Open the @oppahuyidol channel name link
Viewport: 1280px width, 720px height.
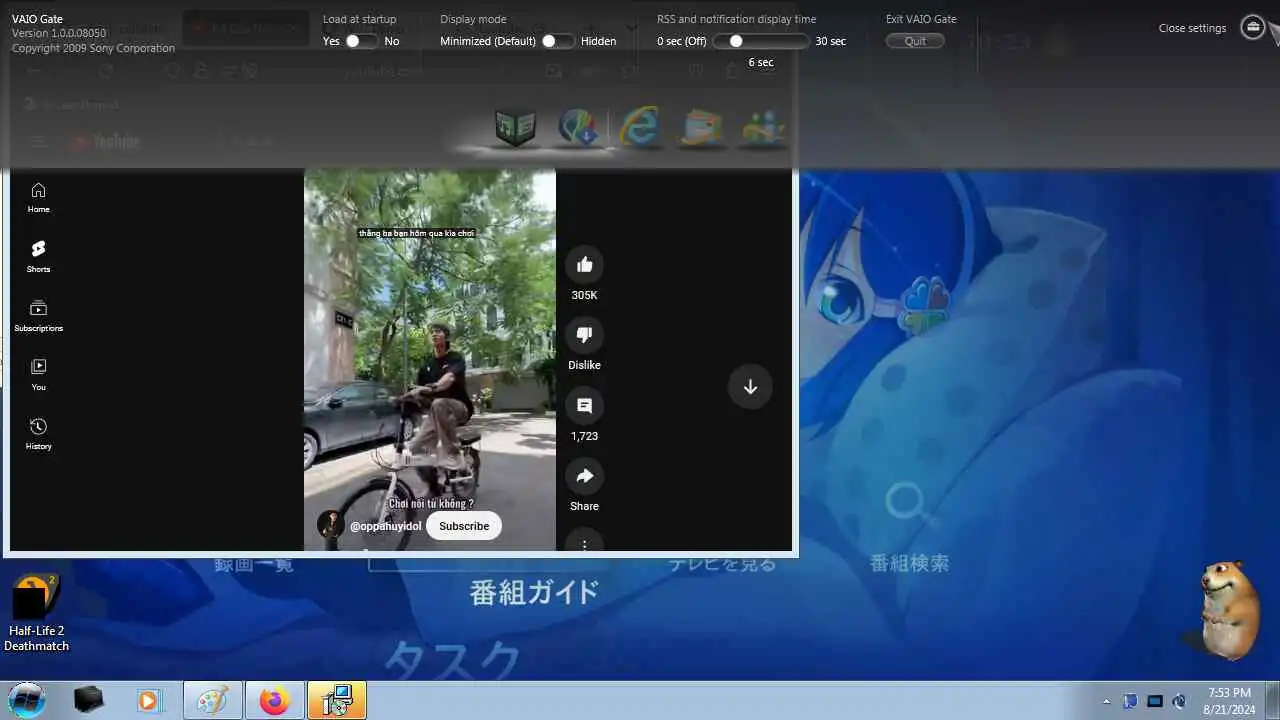385,526
